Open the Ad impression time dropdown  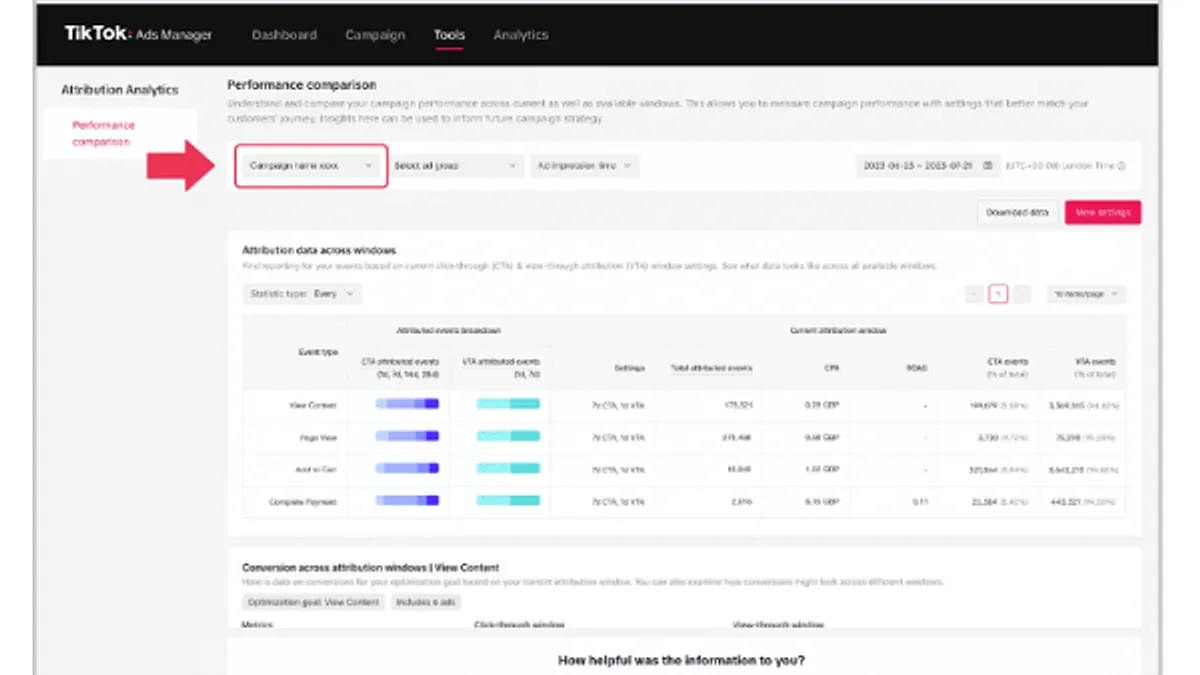coord(585,166)
